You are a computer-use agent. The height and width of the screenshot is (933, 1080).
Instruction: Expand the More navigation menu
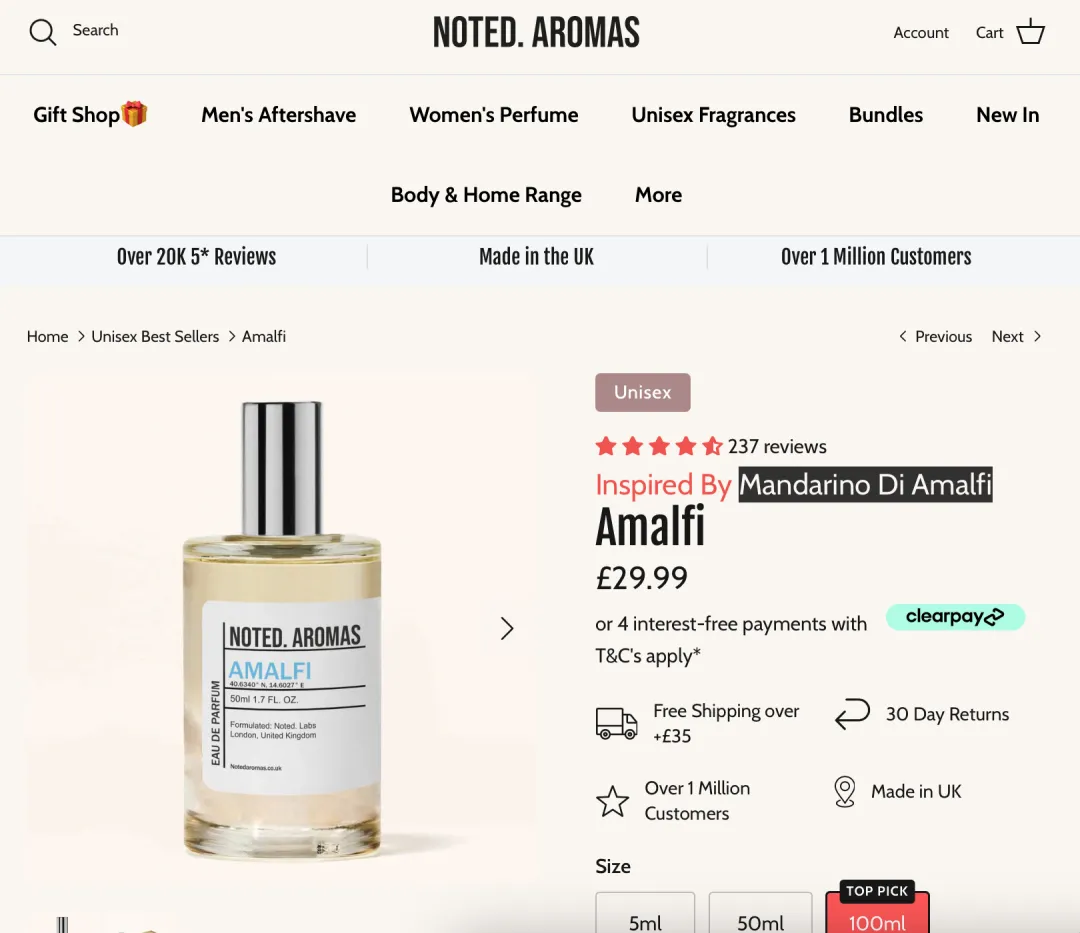pos(658,195)
